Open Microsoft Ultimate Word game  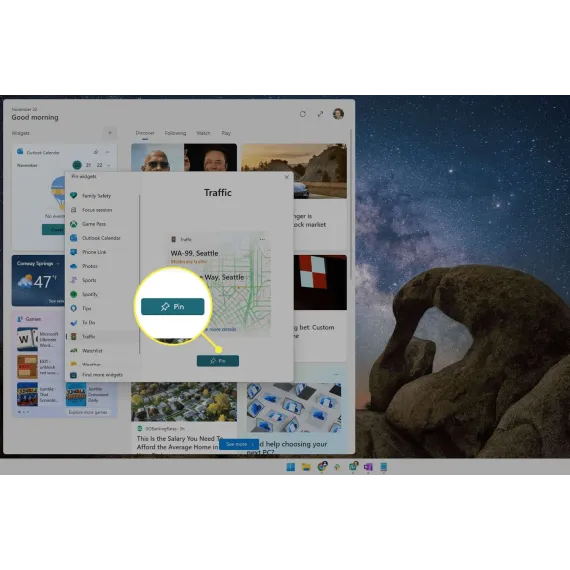38,339
